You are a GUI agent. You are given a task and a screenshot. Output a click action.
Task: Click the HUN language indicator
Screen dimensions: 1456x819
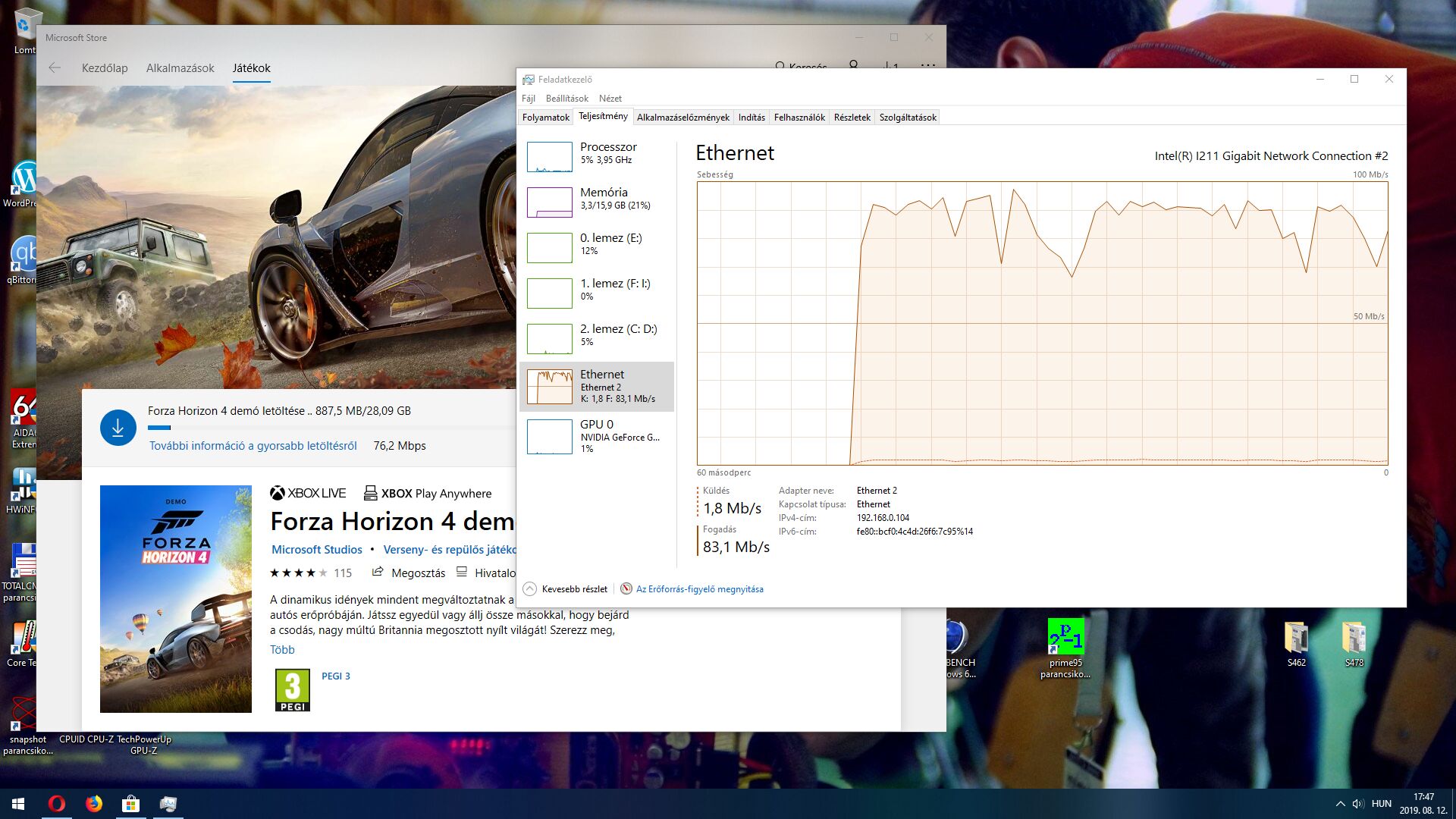click(x=1382, y=804)
